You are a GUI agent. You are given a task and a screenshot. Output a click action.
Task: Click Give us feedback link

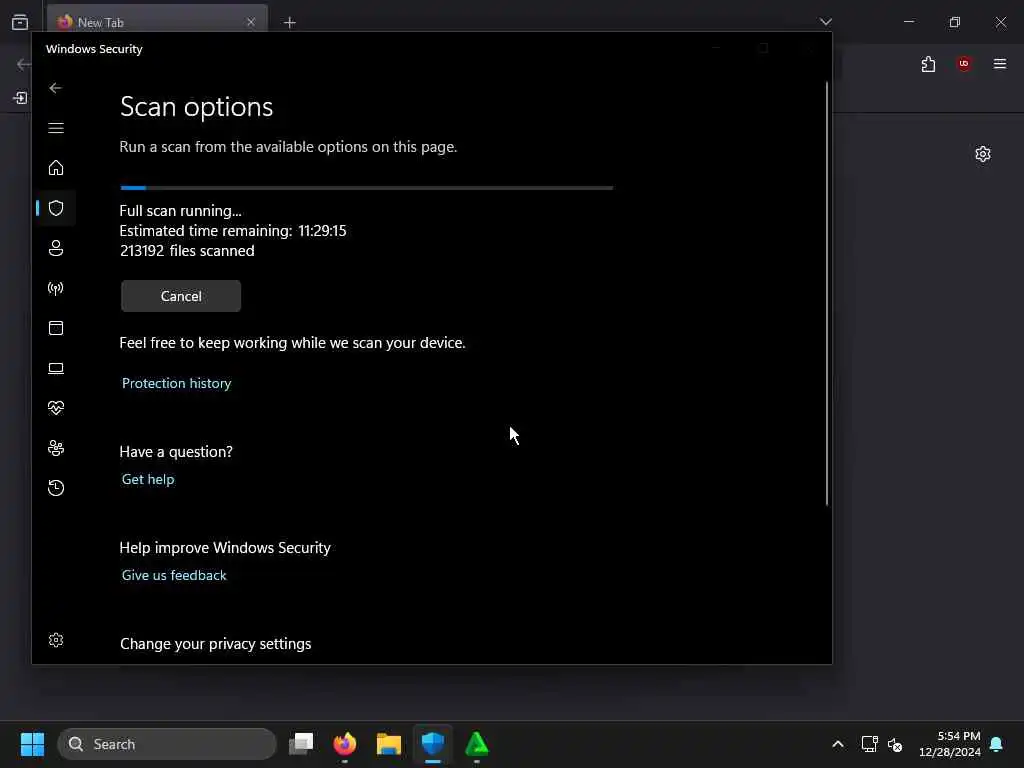coord(174,575)
